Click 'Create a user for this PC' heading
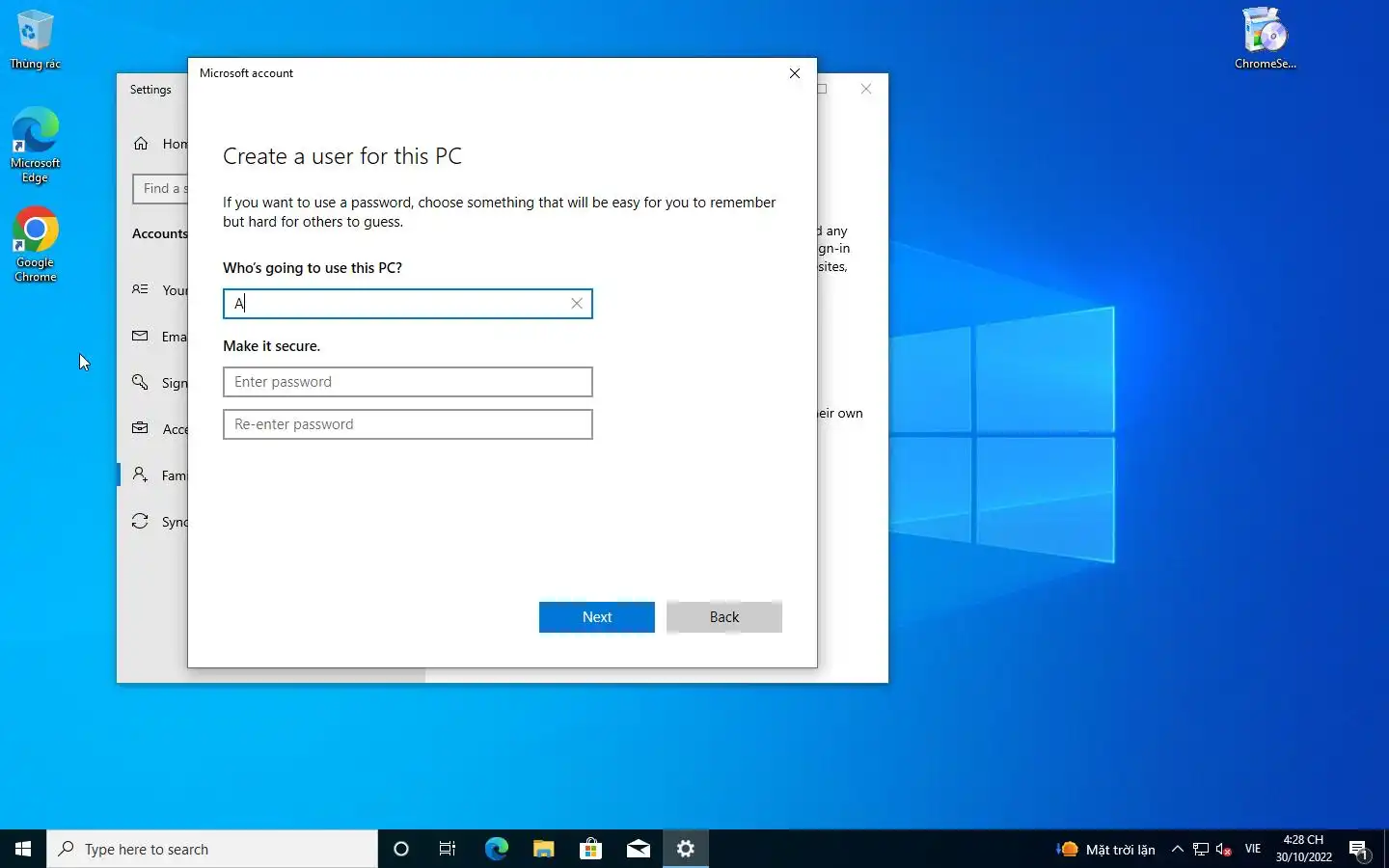This screenshot has height=868, width=1389. click(342, 156)
